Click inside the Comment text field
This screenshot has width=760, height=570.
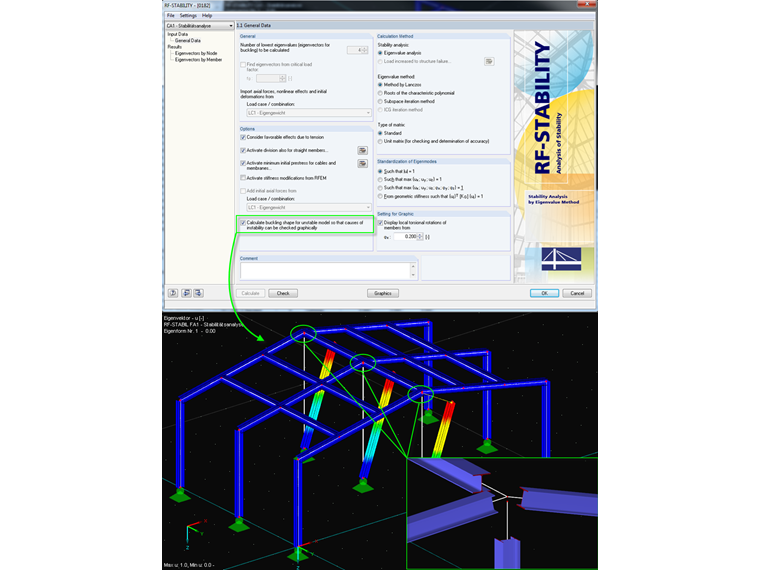point(325,271)
